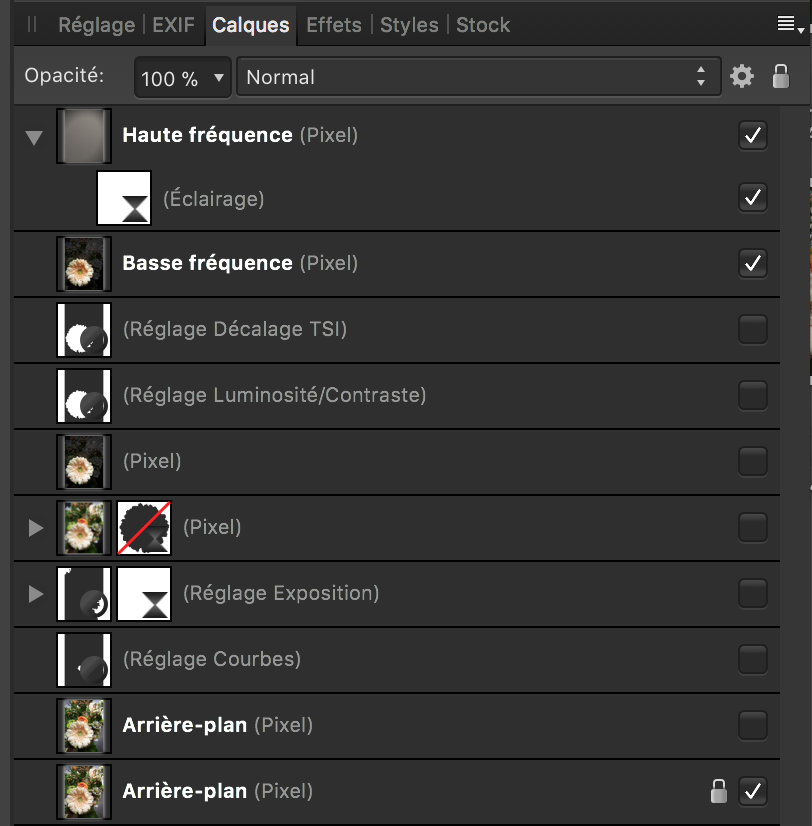This screenshot has height=826, width=812.
Task: Switch to the Effets tab
Action: click(x=334, y=25)
